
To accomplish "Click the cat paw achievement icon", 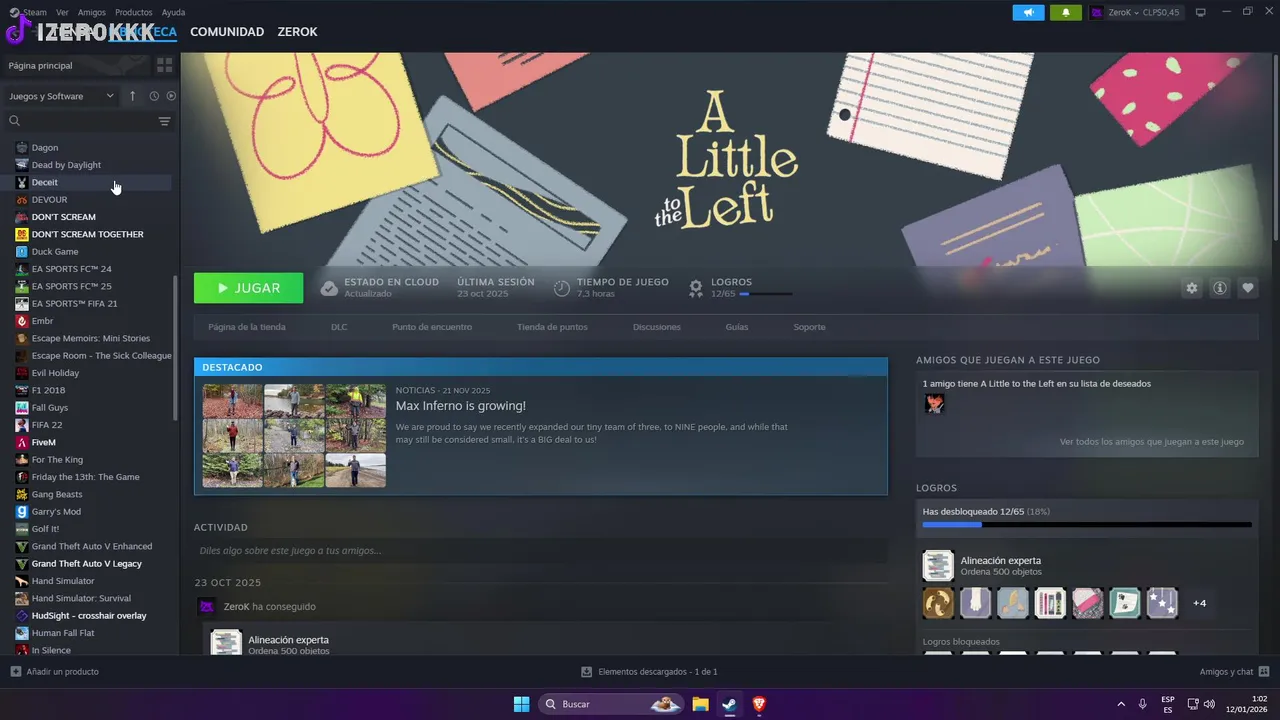I will [975, 603].
